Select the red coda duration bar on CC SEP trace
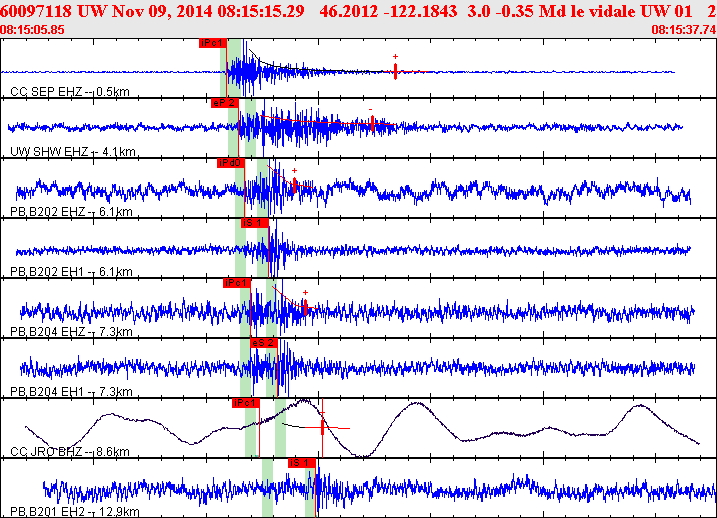The image size is (717, 518). coord(396,72)
